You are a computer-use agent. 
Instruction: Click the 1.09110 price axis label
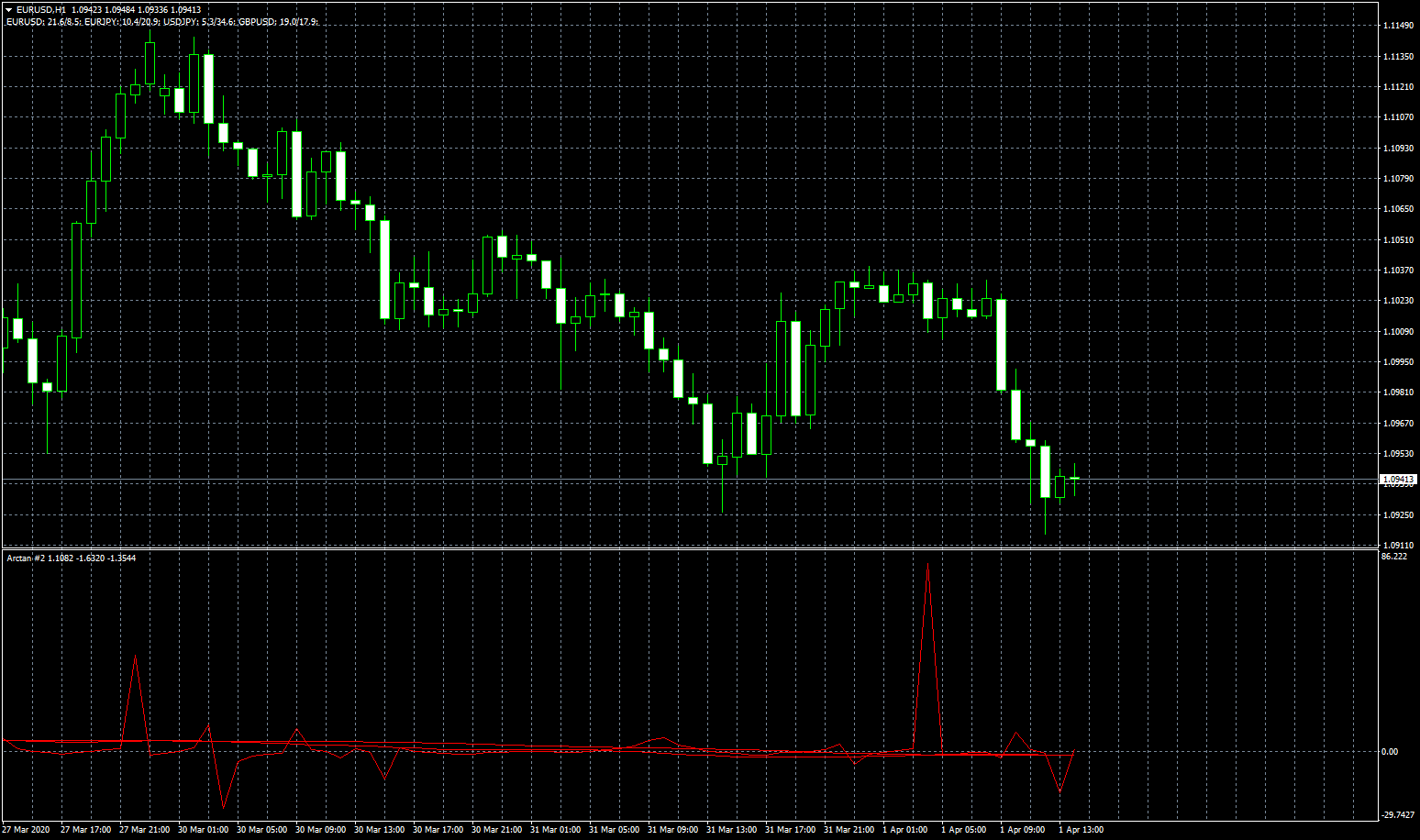tap(1398, 546)
